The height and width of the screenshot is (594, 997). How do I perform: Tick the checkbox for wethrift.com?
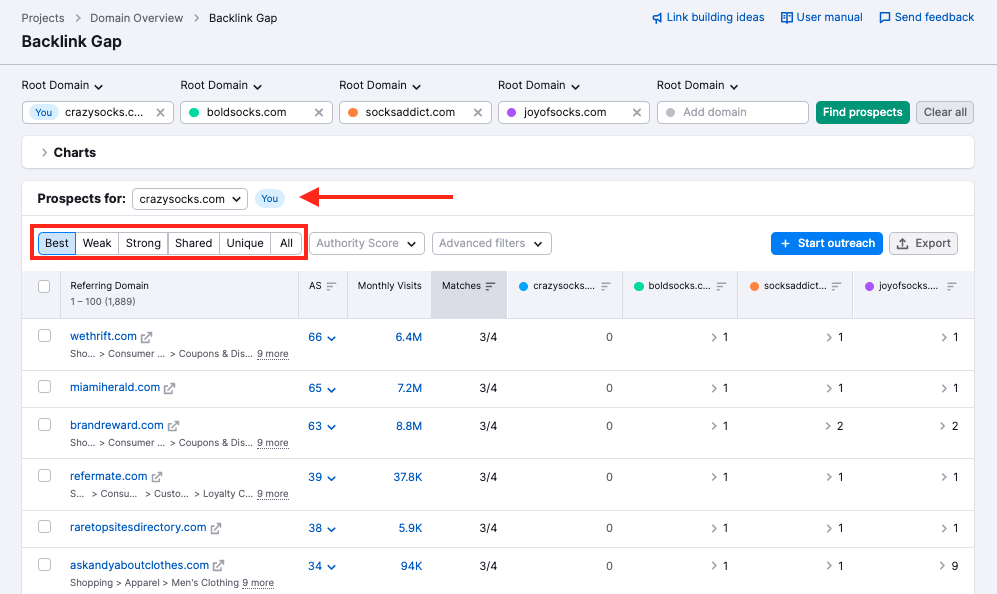coord(44,336)
